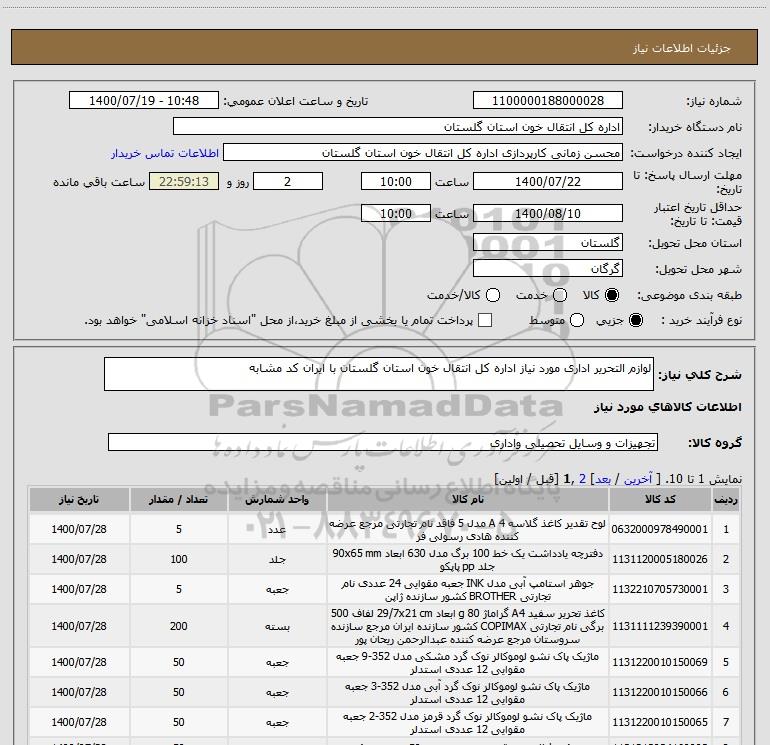Click the تعداد / مقدار column header
Viewport: 770px width, 745px height.
pyautogui.click(x=179, y=500)
